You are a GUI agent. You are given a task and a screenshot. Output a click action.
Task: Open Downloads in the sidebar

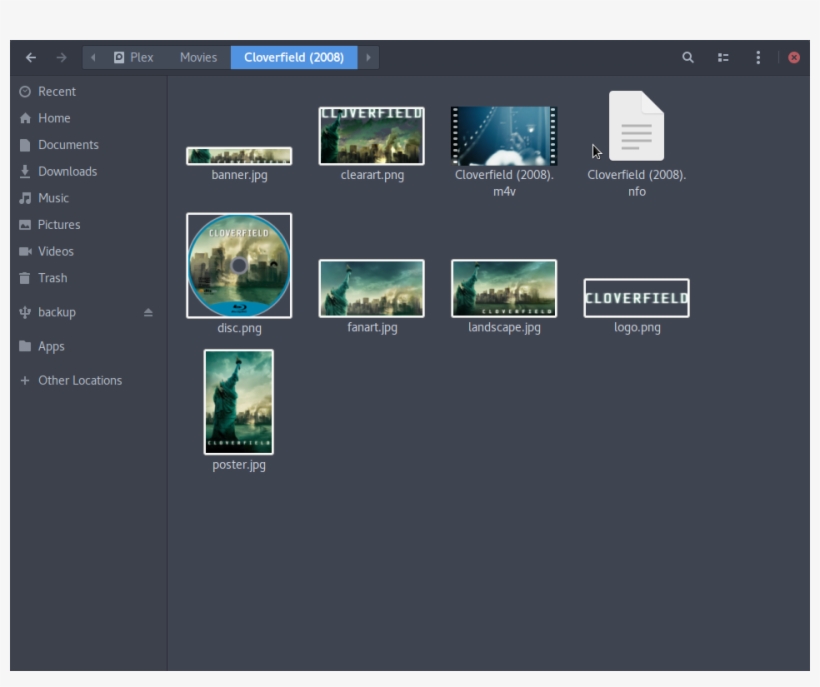click(88, 171)
